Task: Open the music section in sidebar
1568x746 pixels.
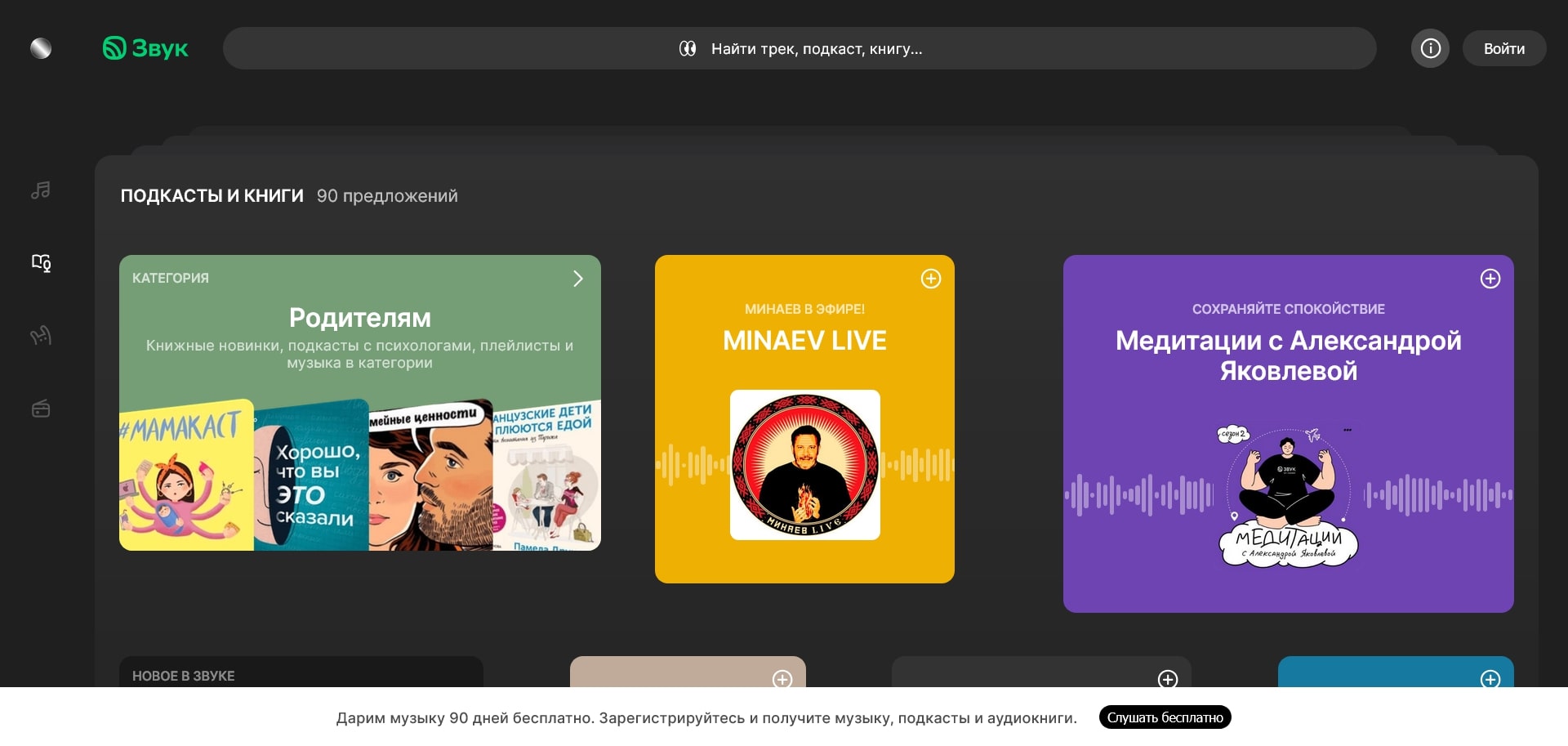Action: pos(41,190)
